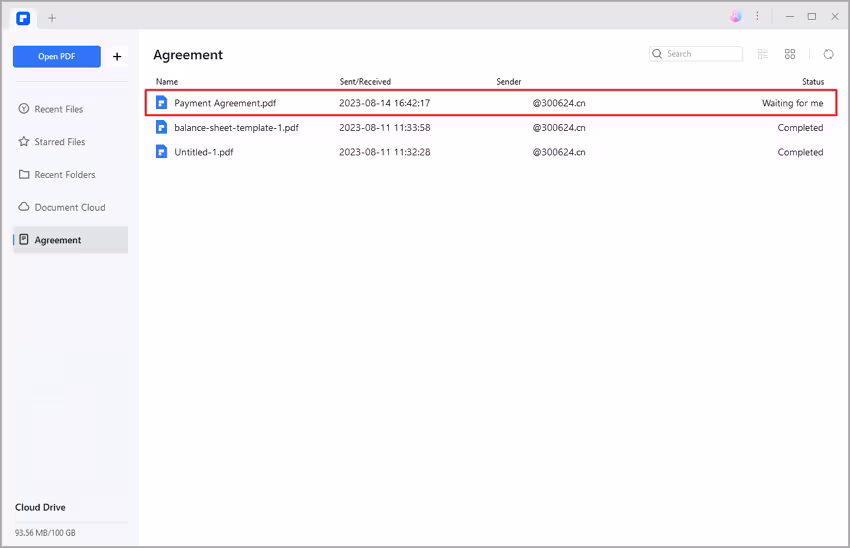Switch to grid thumbnail view
Viewport: 850px width, 548px height.
(790, 54)
